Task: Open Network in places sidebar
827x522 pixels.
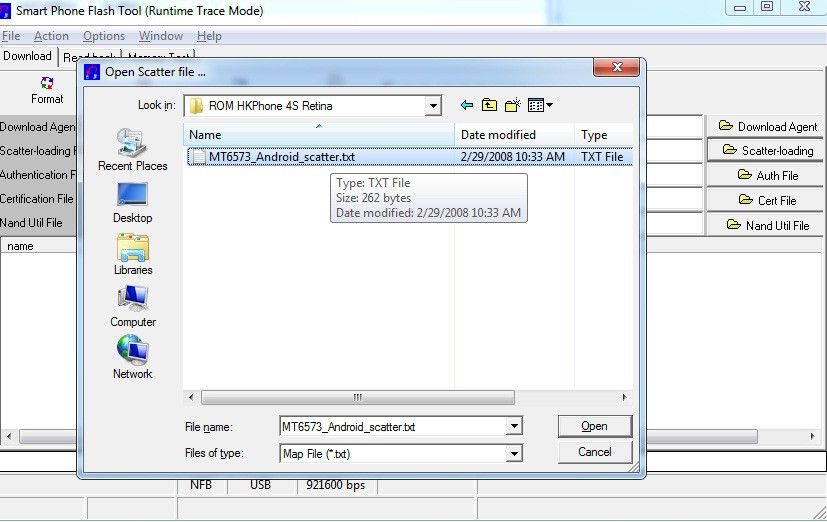Action: point(132,357)
